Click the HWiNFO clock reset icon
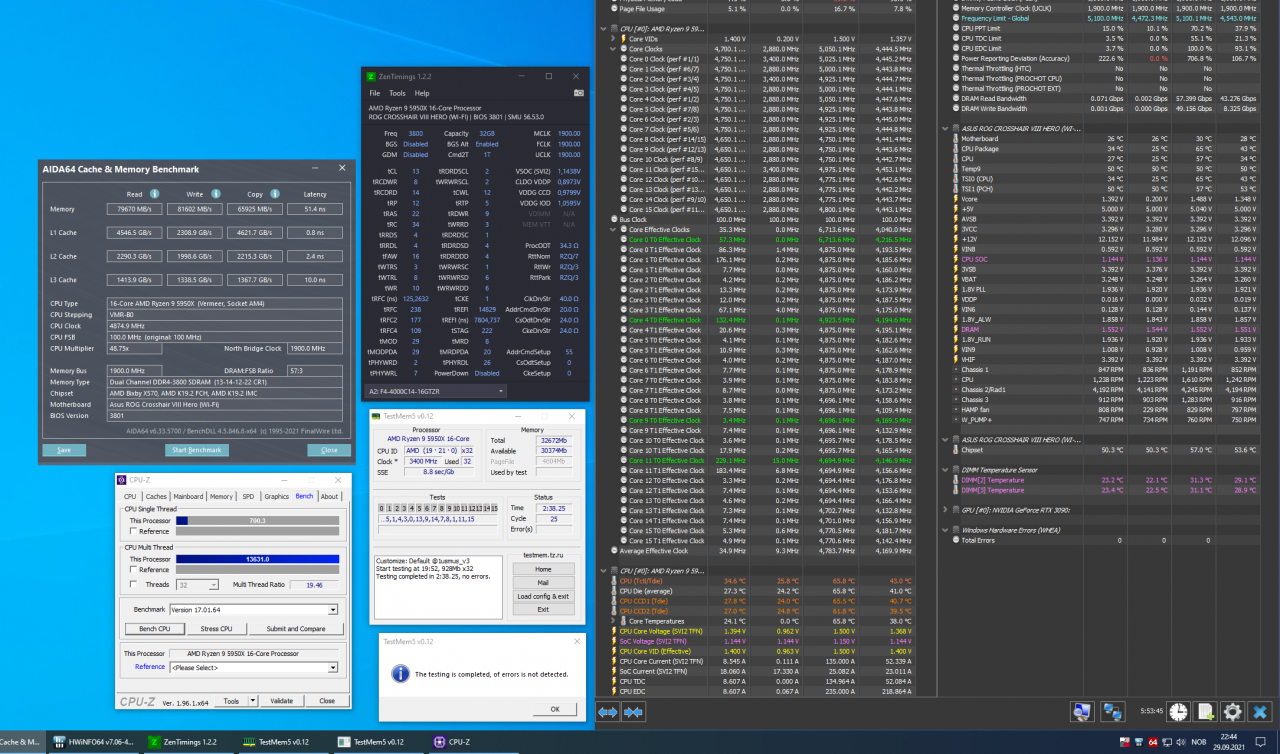This screenshot has width=1280, height=754. point(1179,711)
